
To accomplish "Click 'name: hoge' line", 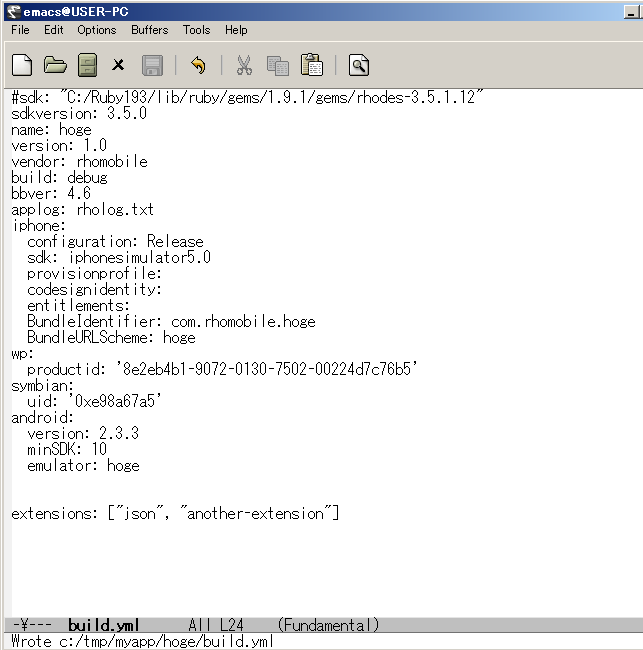I will pyautogui.click(x=51, y=130).
